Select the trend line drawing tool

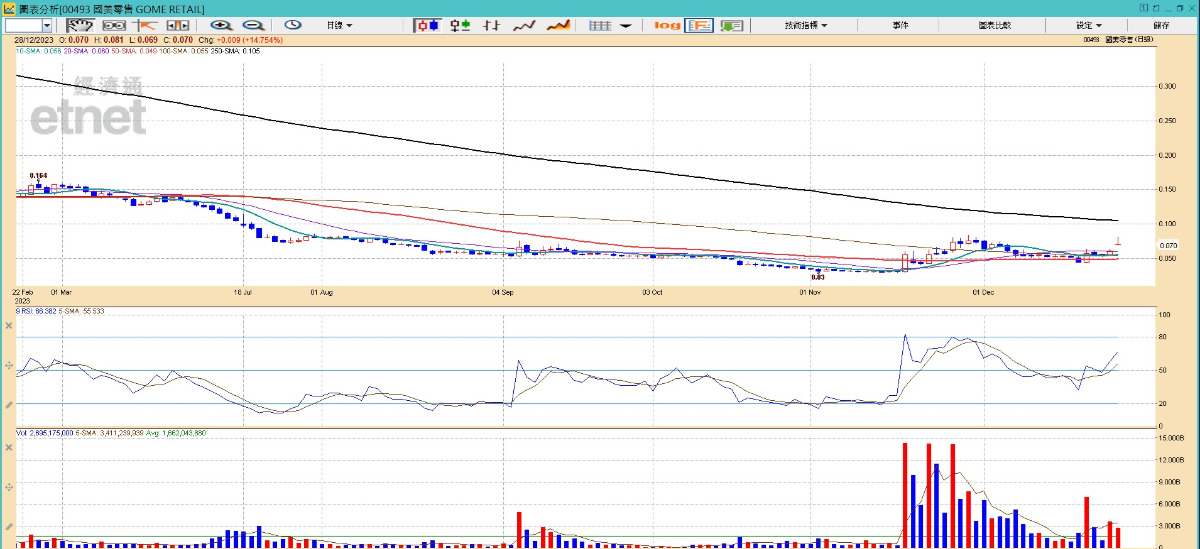tap(145, 24)
